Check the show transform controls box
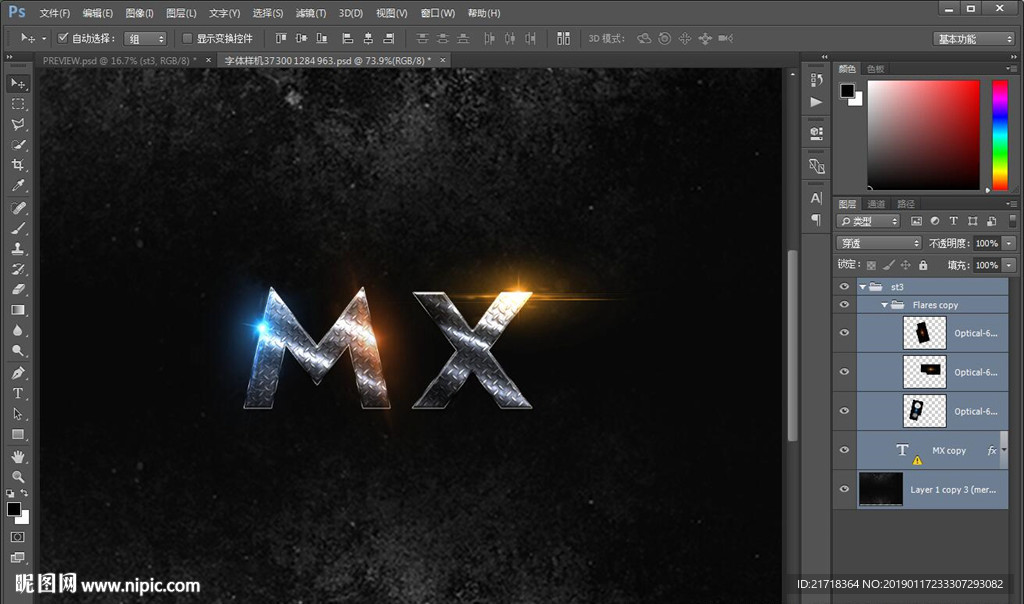 187,38
